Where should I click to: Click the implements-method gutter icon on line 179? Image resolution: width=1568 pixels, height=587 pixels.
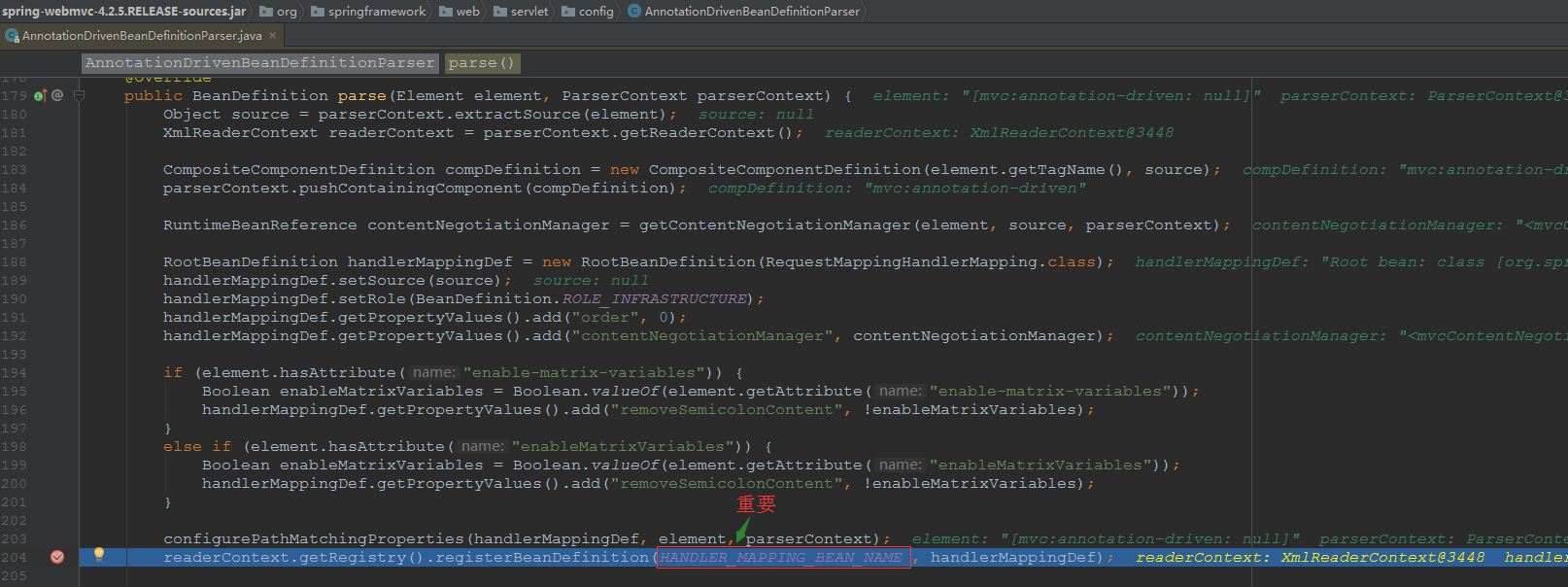[x=40, y=95]
